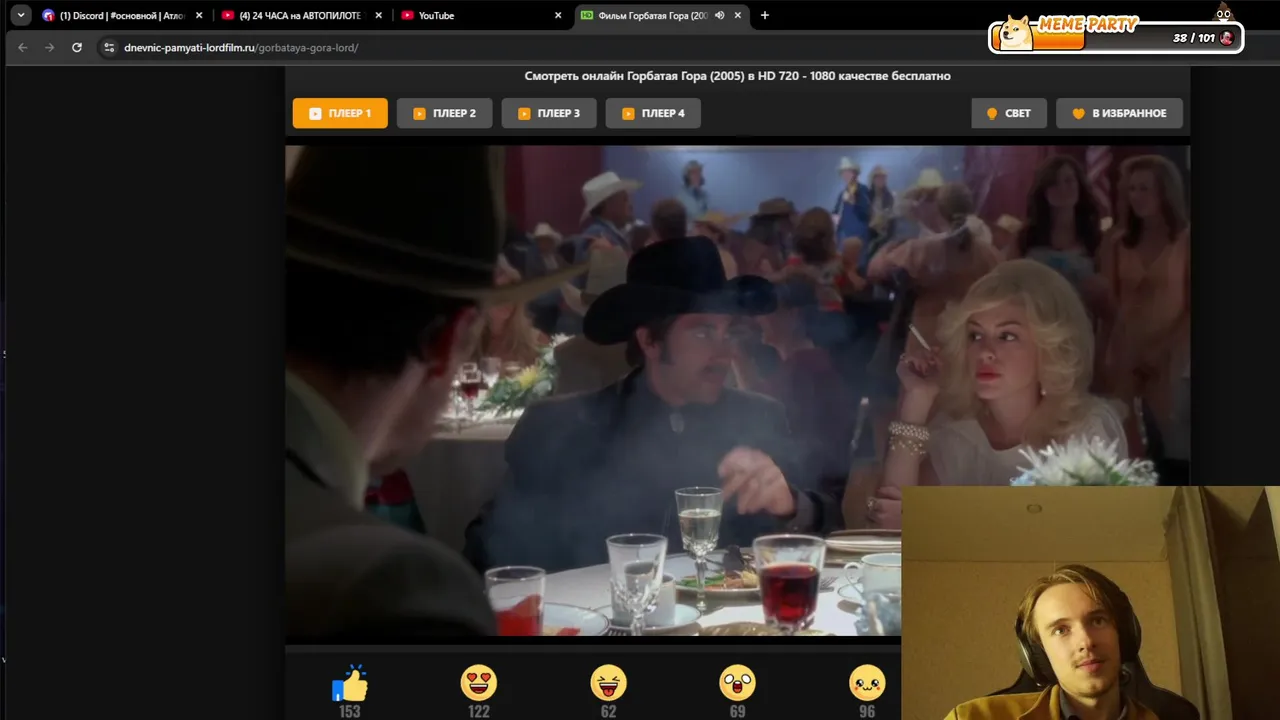The image size is (1280, 720).
Task: Add film via В ИЗБРАННОЕ button
Action: [1119, 113]
